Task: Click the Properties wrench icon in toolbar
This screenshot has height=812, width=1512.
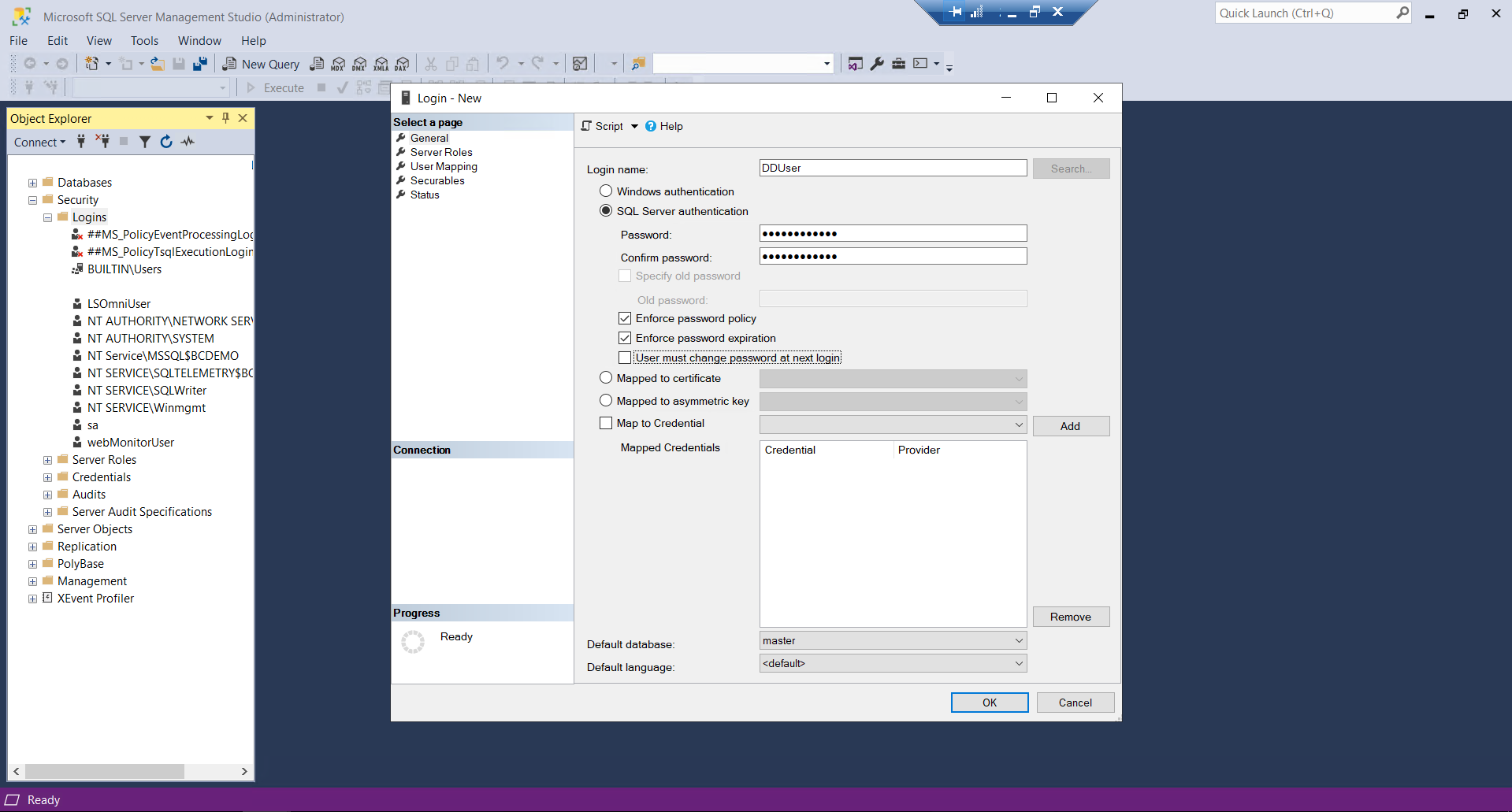Action: pos(877,64)
